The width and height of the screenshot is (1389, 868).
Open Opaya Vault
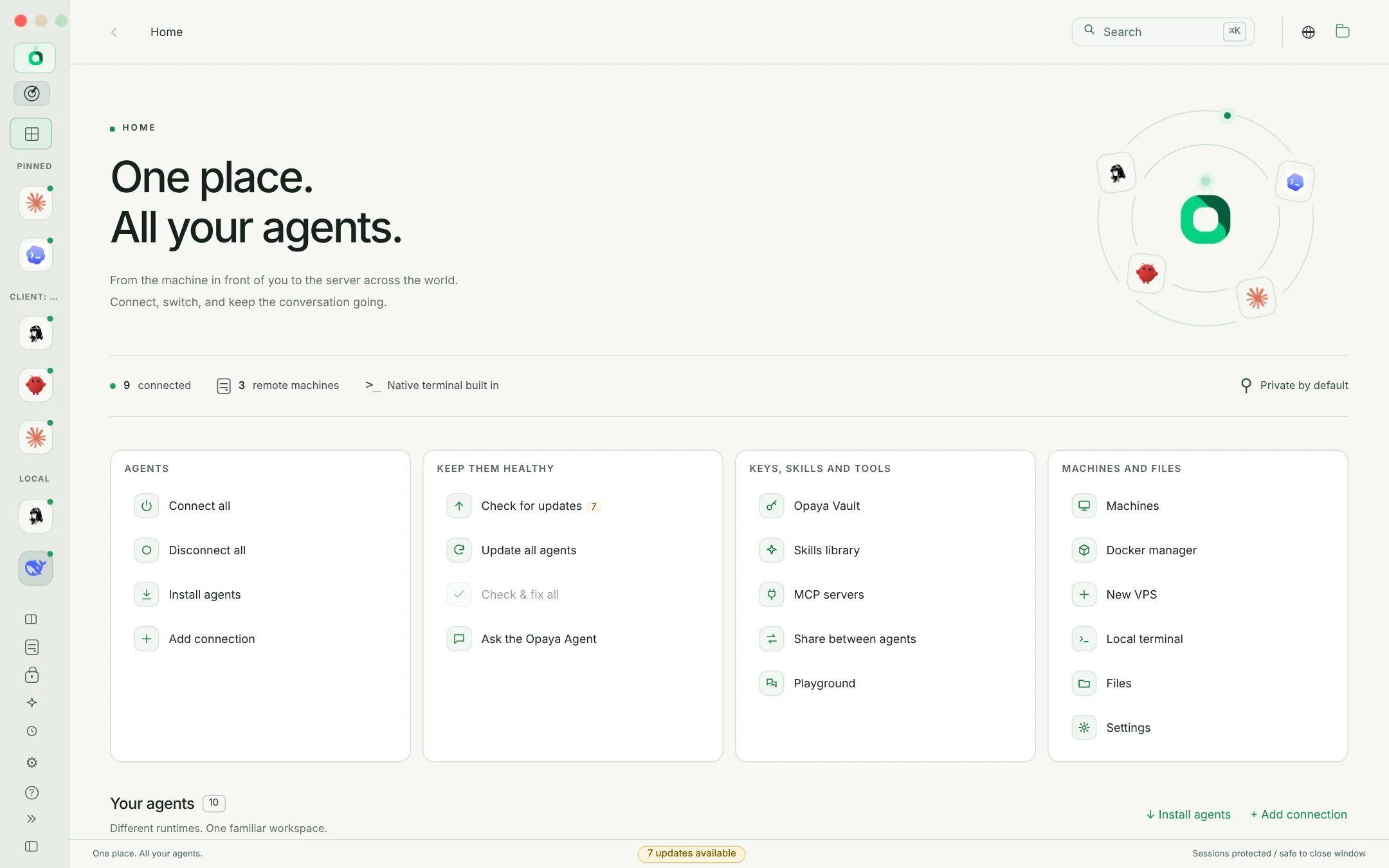pyautogui.click(x=885, y=506)
